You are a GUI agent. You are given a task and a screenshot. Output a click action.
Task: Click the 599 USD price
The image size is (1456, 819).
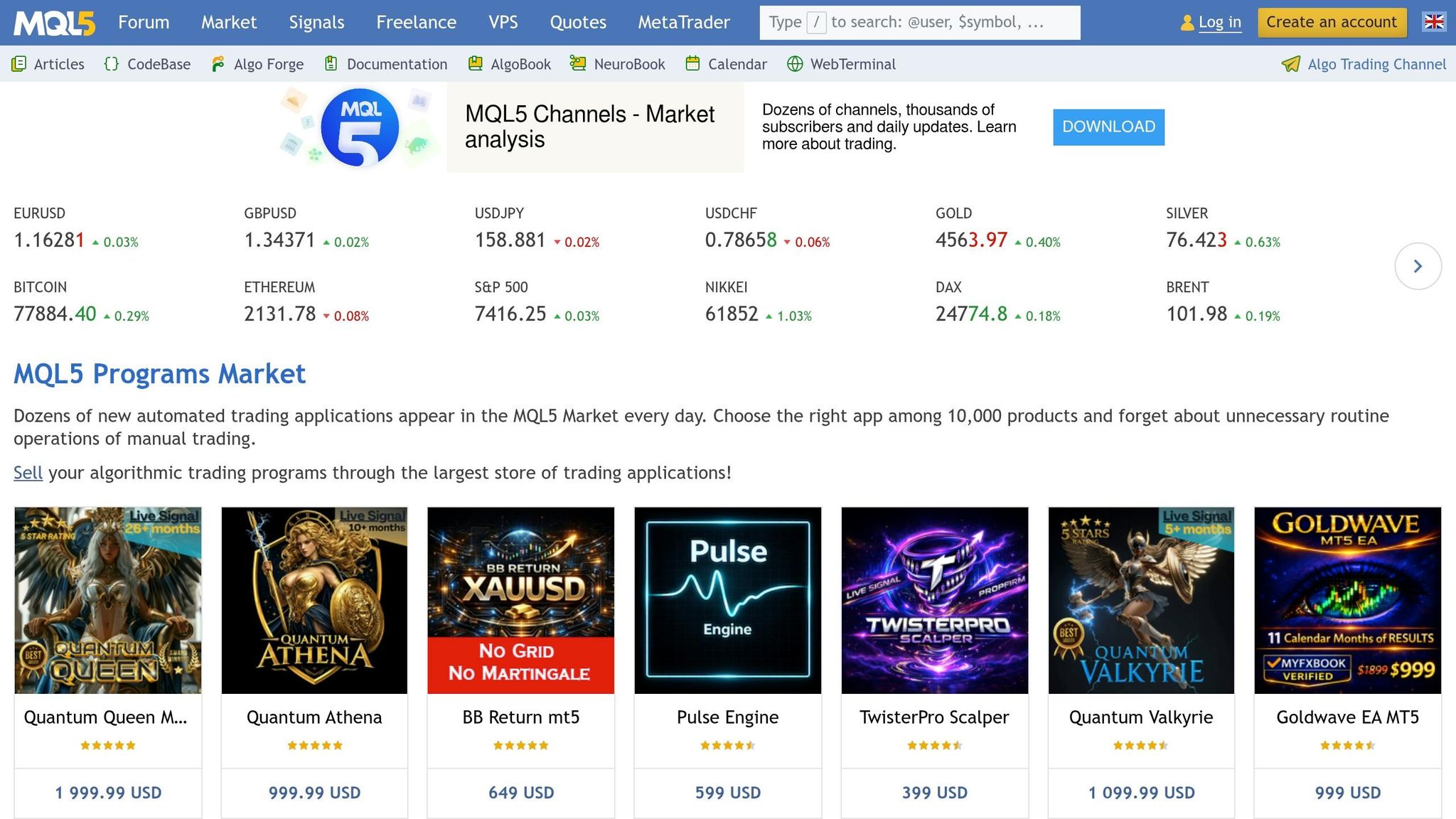pos(728,793)
